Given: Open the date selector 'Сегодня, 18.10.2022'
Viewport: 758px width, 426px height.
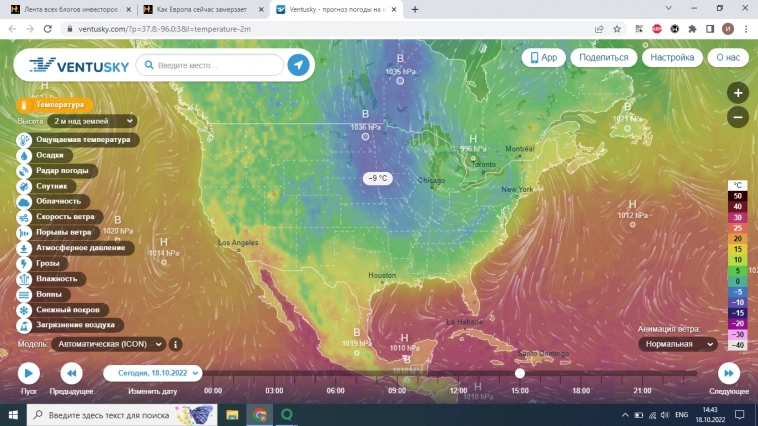Looking at the screenshot, I should click(153, 373).
